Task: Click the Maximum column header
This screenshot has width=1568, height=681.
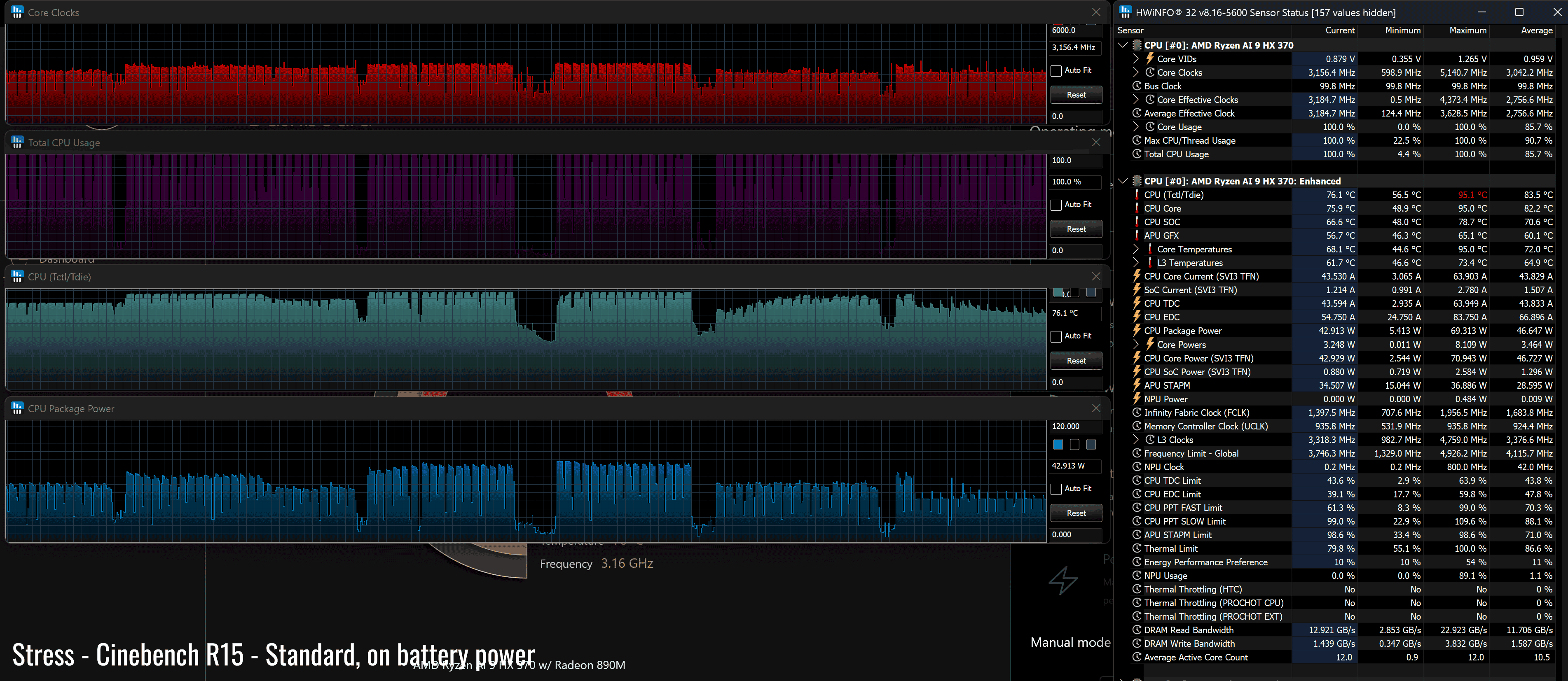Action: point(1467,30)
